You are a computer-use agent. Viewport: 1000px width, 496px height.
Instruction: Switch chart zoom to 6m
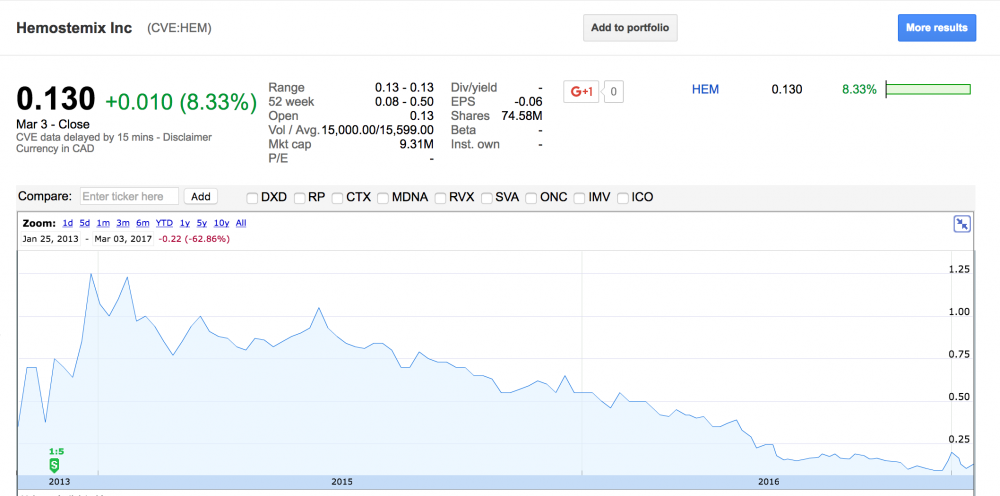[142, 223]
